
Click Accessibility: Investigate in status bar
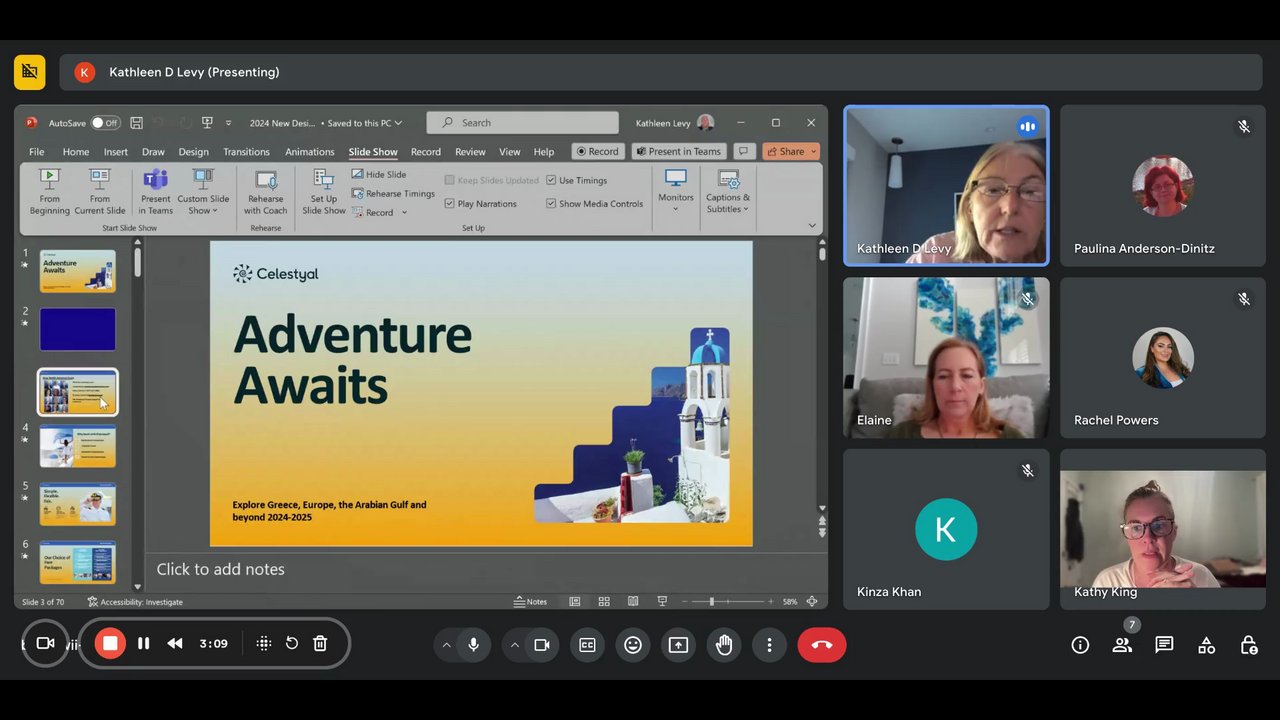135,602
